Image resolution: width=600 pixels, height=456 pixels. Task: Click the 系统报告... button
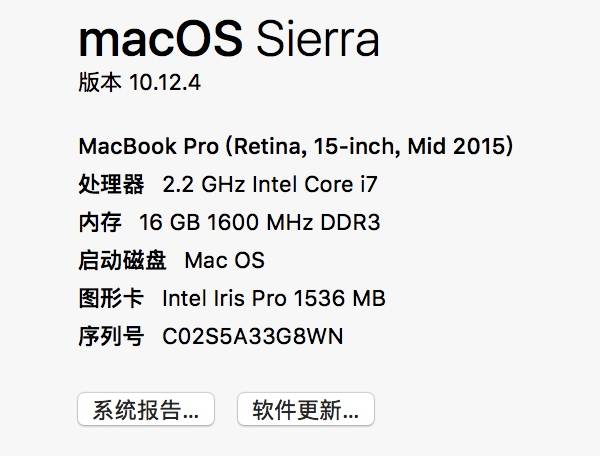coord(145,410)
